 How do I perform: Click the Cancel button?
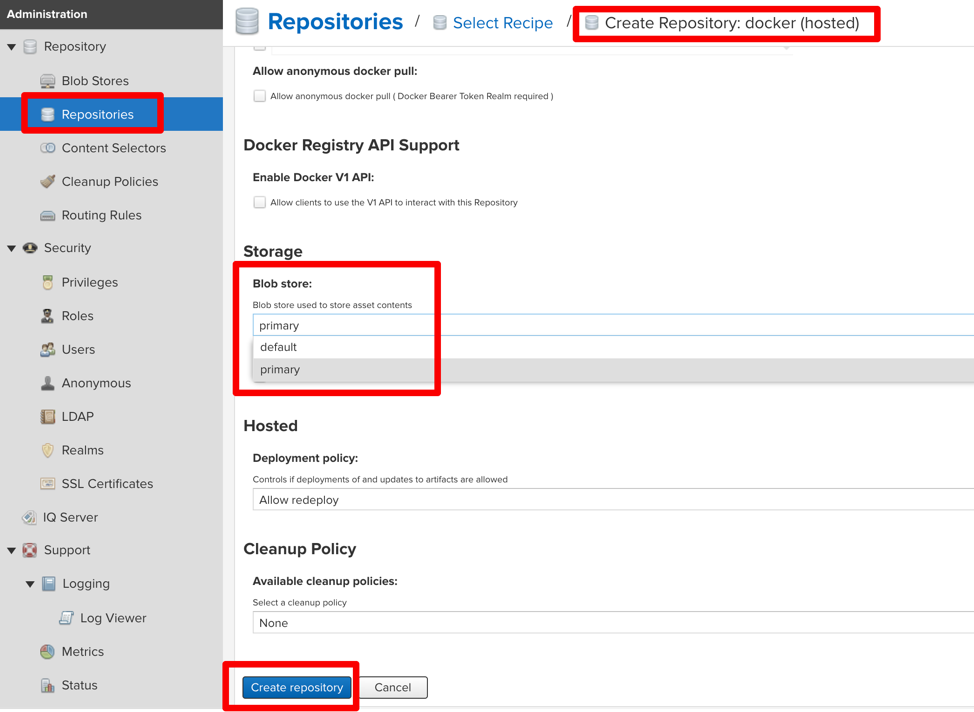click(393, 687)
